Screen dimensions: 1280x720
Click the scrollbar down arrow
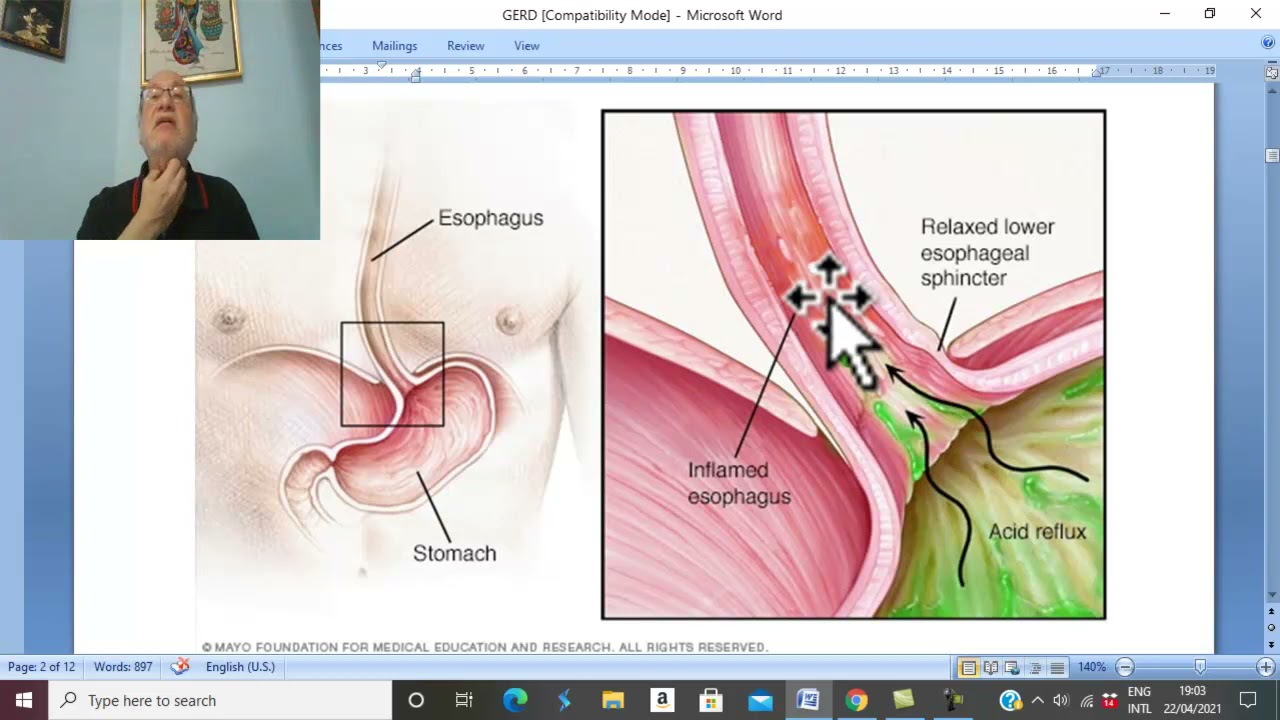pos(1272,595)
